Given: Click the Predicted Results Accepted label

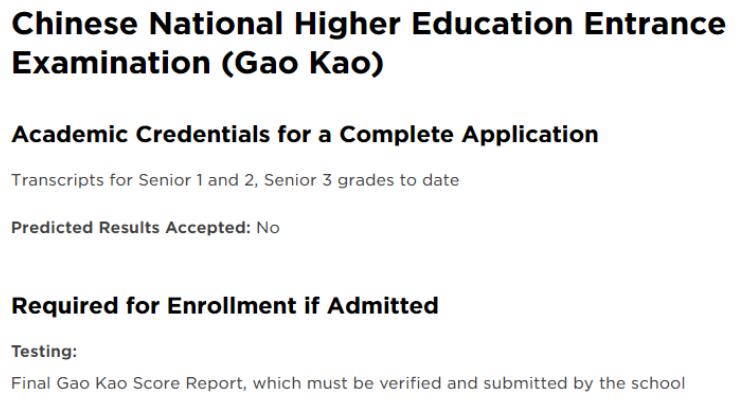Looking at the screenshot, I should [131, 228].
